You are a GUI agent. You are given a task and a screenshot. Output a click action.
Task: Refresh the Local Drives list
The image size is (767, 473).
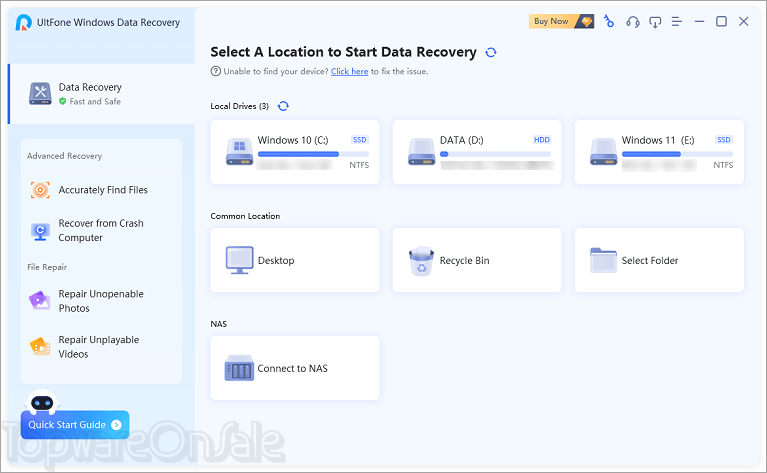tap(283, 106)
